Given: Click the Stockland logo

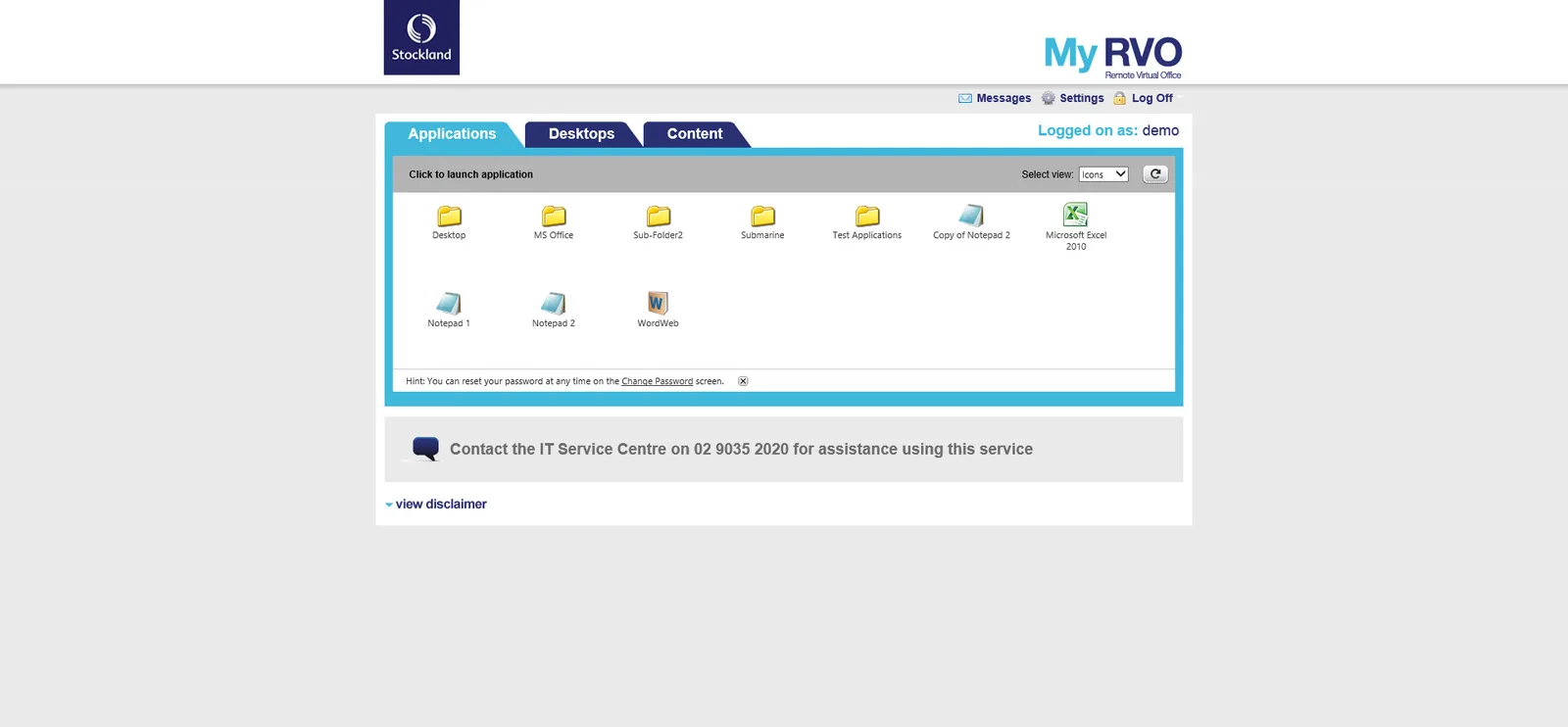Looking at the screenshot, I should (421, 37).
